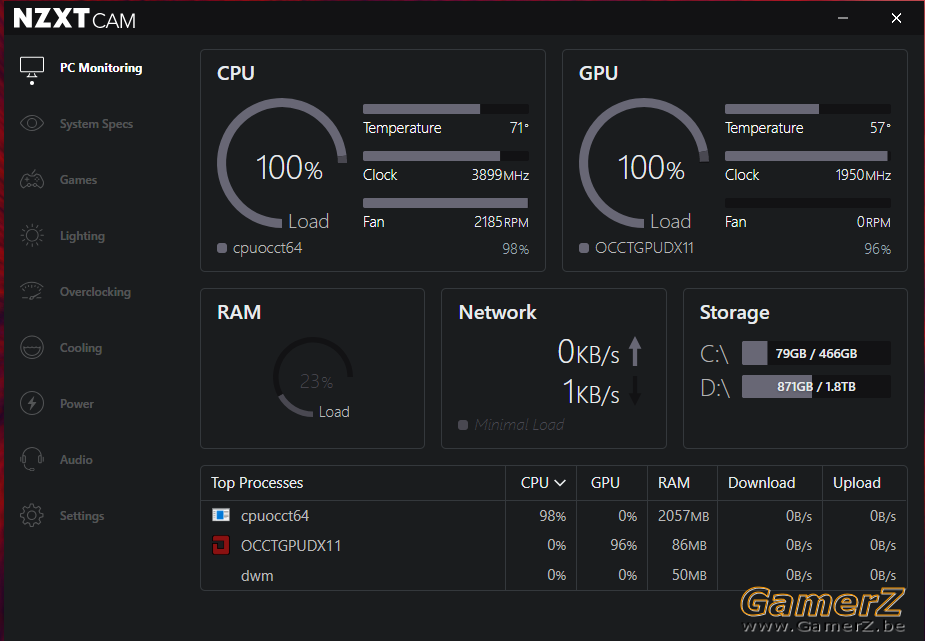Click the CPU fan speed bar
The image size is (925, 641).
(445, 203)
